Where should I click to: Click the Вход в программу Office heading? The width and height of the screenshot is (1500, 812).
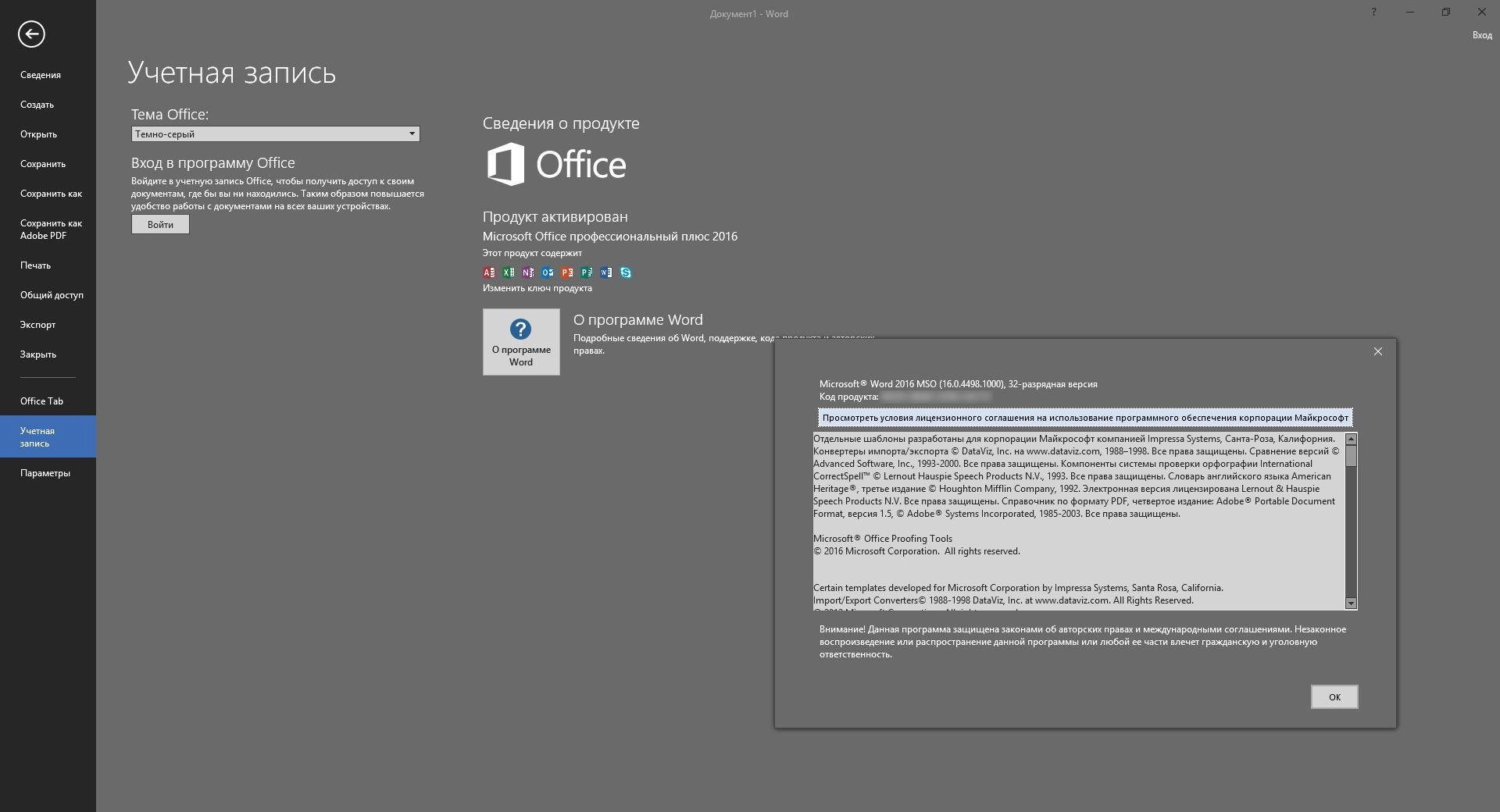212,163
